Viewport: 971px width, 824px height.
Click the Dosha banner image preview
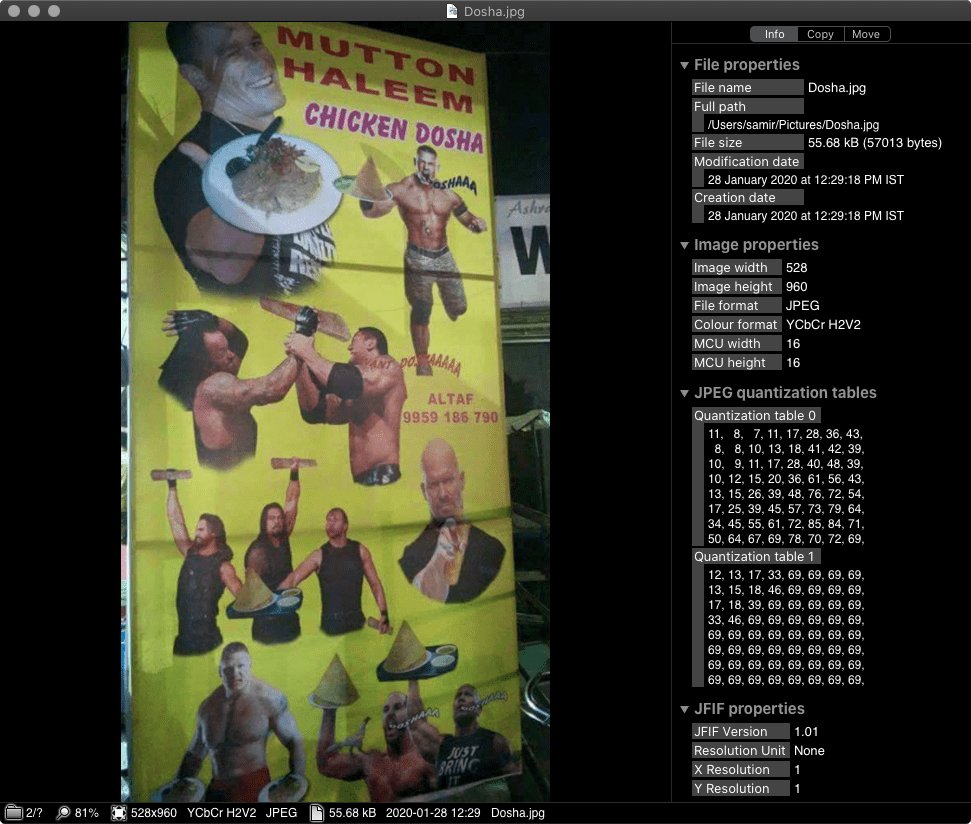(336, 412)
